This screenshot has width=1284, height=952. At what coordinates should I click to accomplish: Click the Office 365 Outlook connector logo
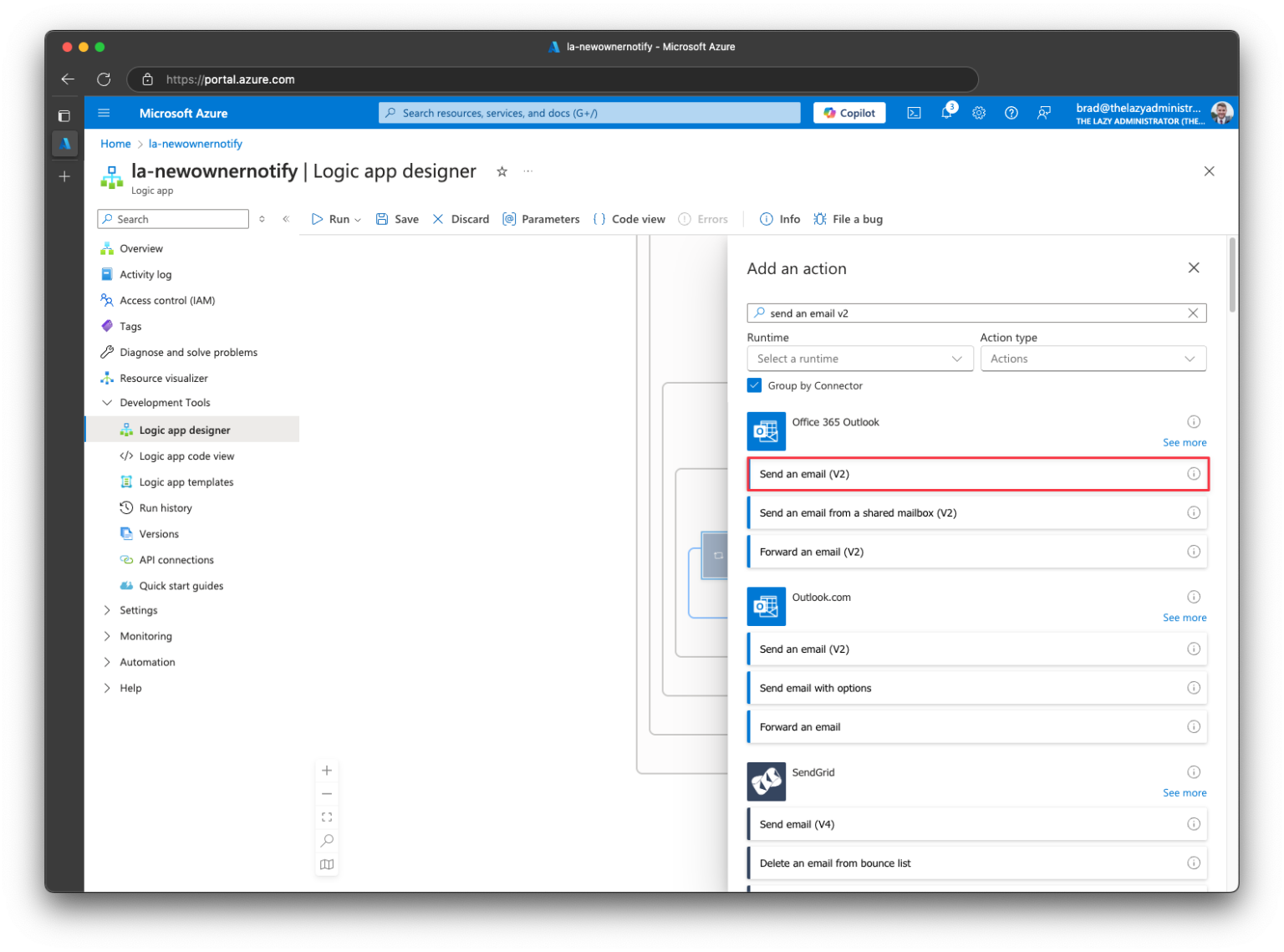pos(766,431)
